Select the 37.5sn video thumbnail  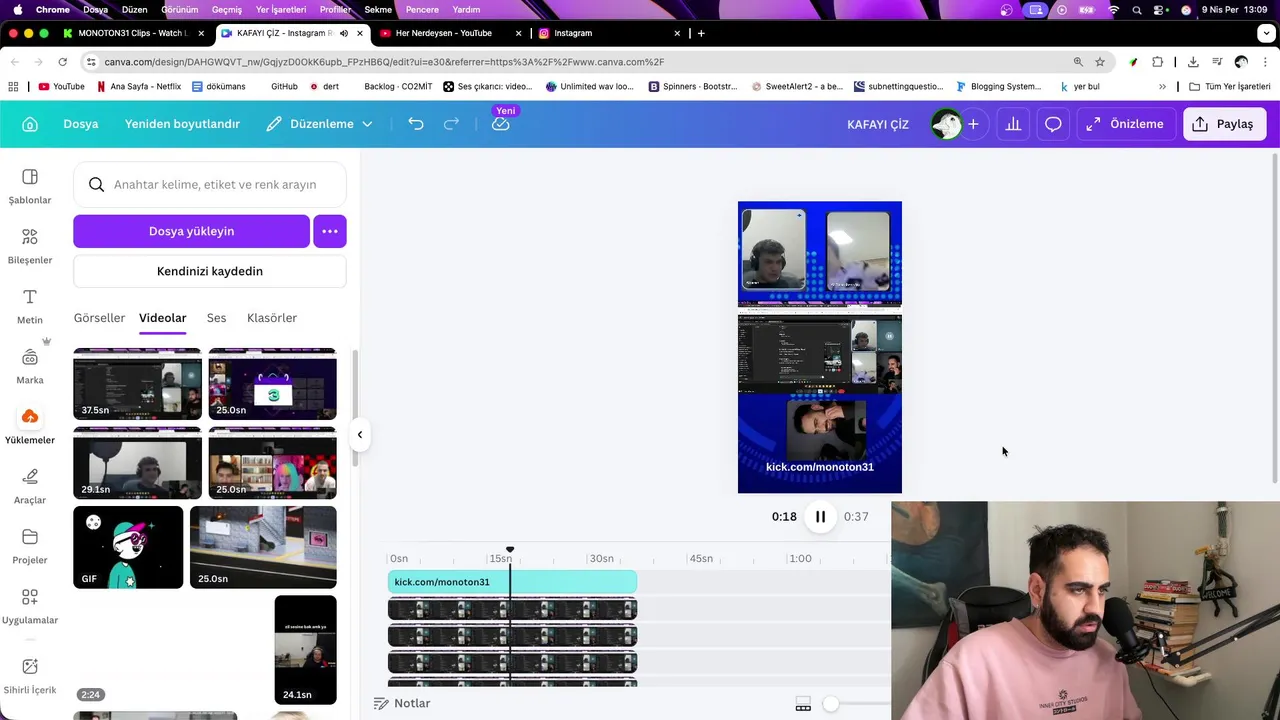click(x=137, y=384)
